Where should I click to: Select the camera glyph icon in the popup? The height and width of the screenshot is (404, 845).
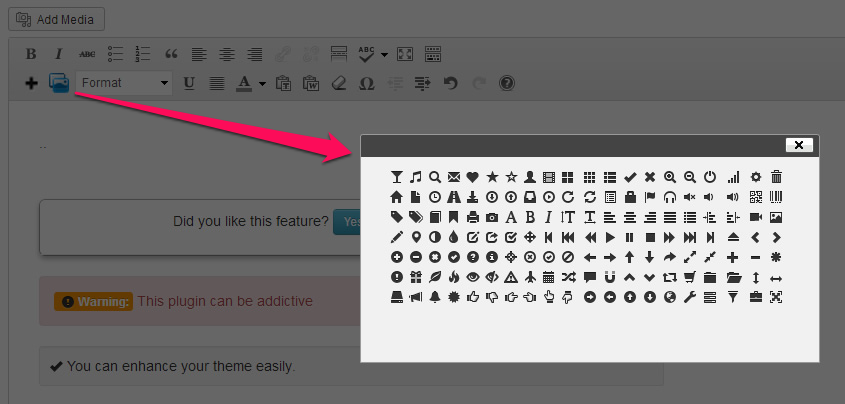pyautogui.click(x=492, y=217)
